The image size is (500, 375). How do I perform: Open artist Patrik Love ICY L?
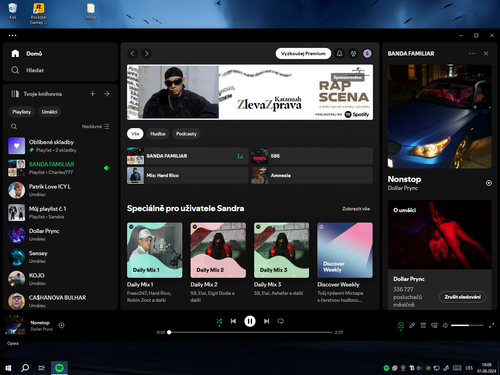tap(60, 190)
